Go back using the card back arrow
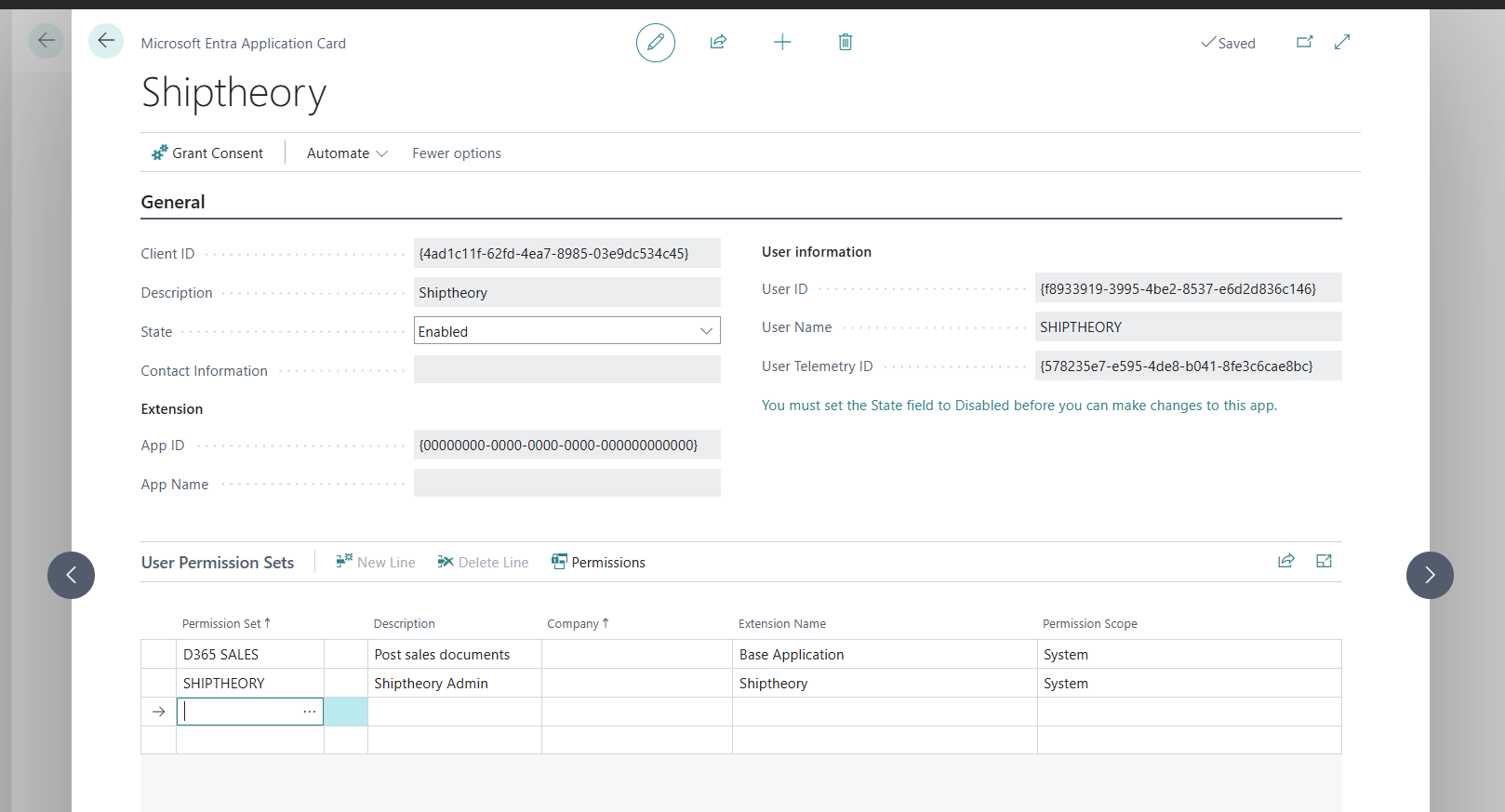The image size is (1505, 812). click(106, 41)
